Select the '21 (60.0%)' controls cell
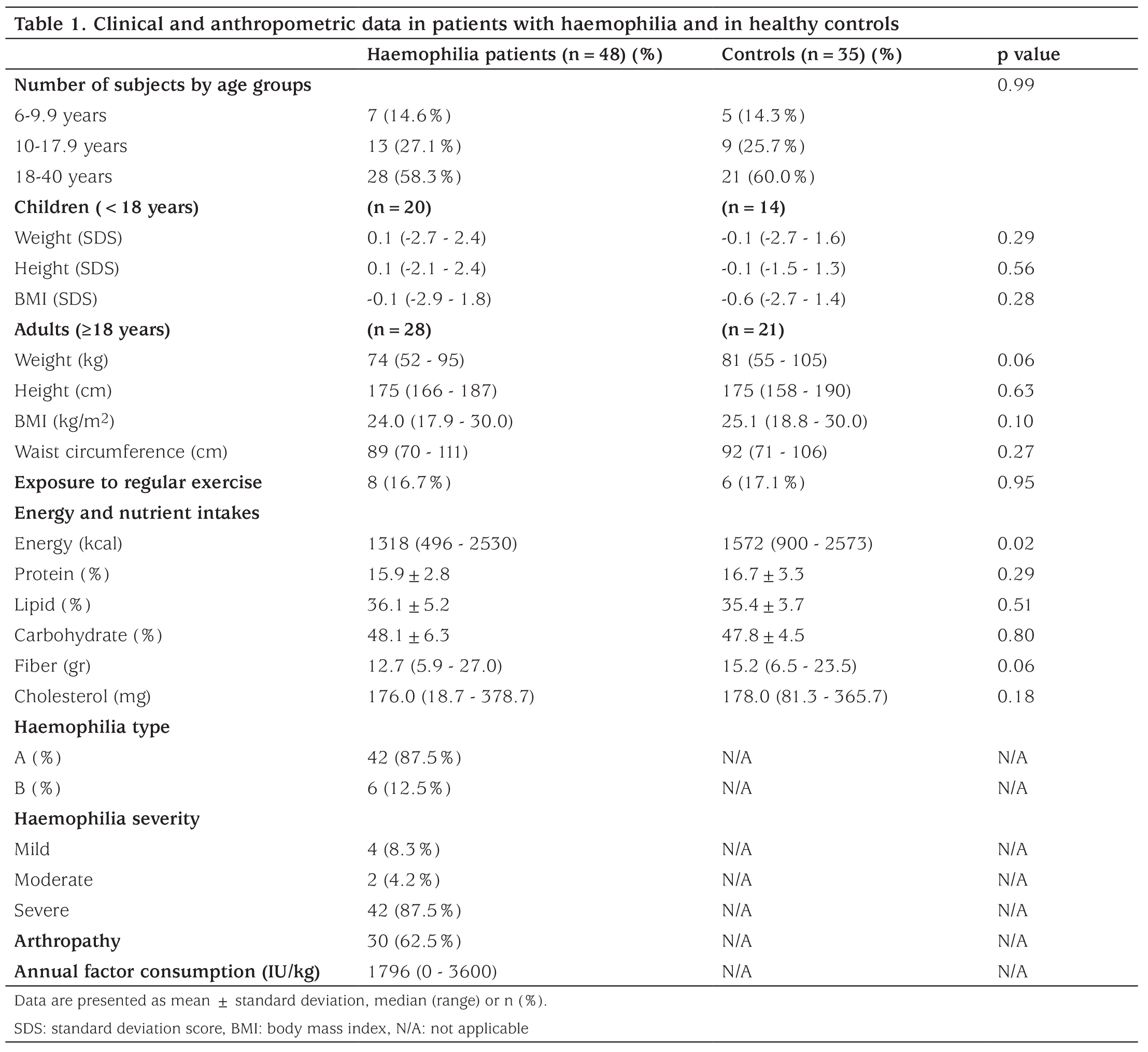The width and height of the screenshot is (1148, 1052). (768, 177)
